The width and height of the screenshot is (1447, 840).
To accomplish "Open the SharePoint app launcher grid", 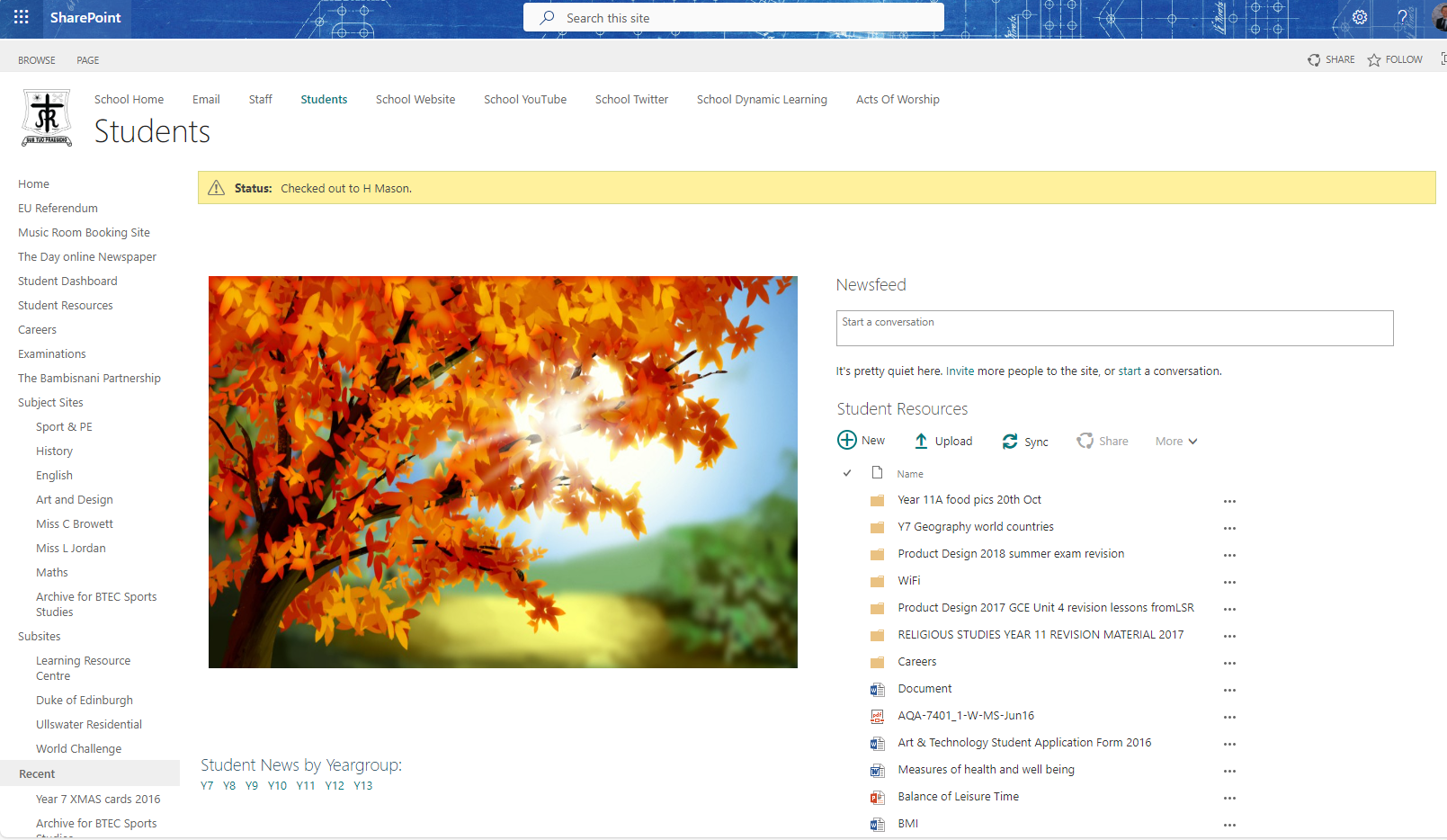I will tap(21, 17).
